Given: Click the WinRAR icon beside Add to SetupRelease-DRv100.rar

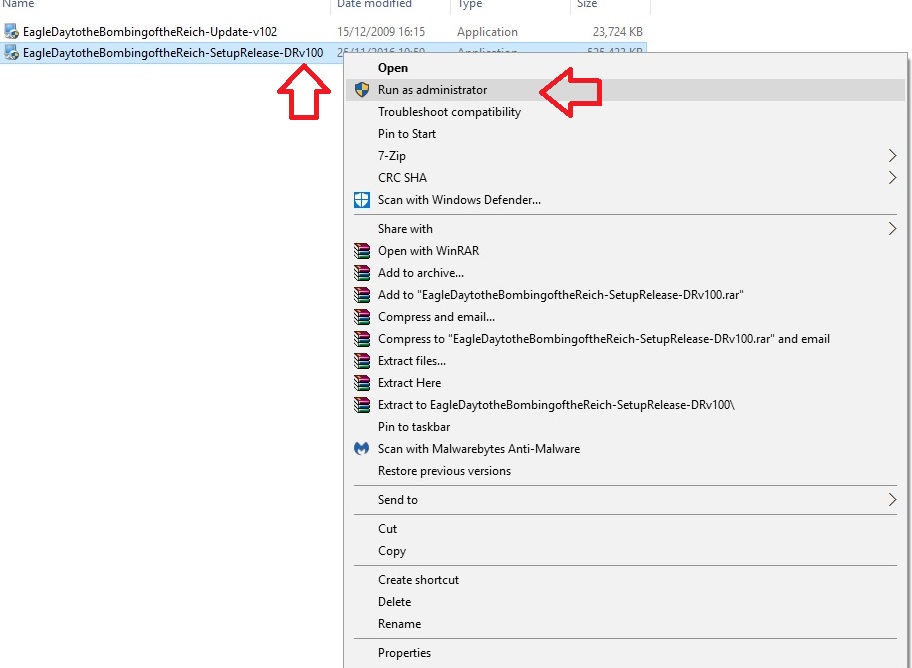Looking at the screenshot, I should pos(362,295).
